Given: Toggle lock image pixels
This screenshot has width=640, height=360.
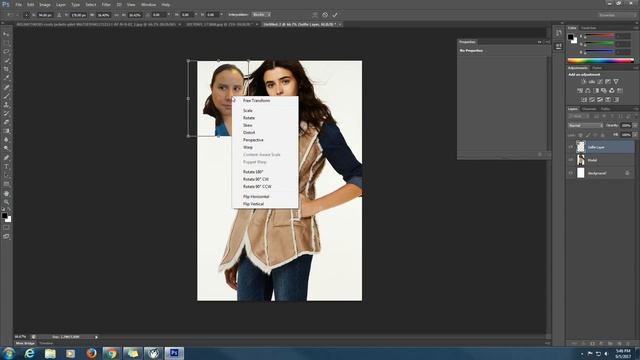Looking at the screenshot, I should 588,135.
